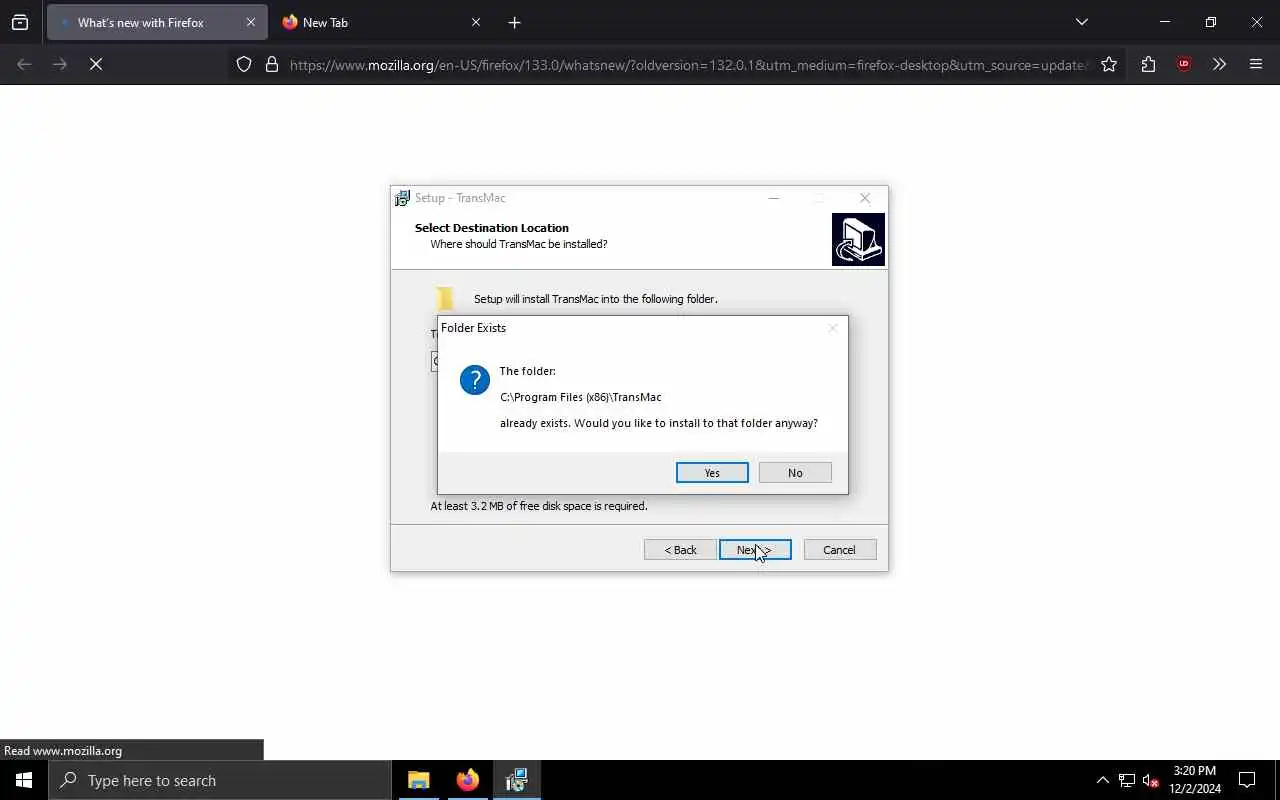The height and width of the screenshot is (800, 1280).
Task: Go back one page in Firefox
Action: click(x=24, y=64)
